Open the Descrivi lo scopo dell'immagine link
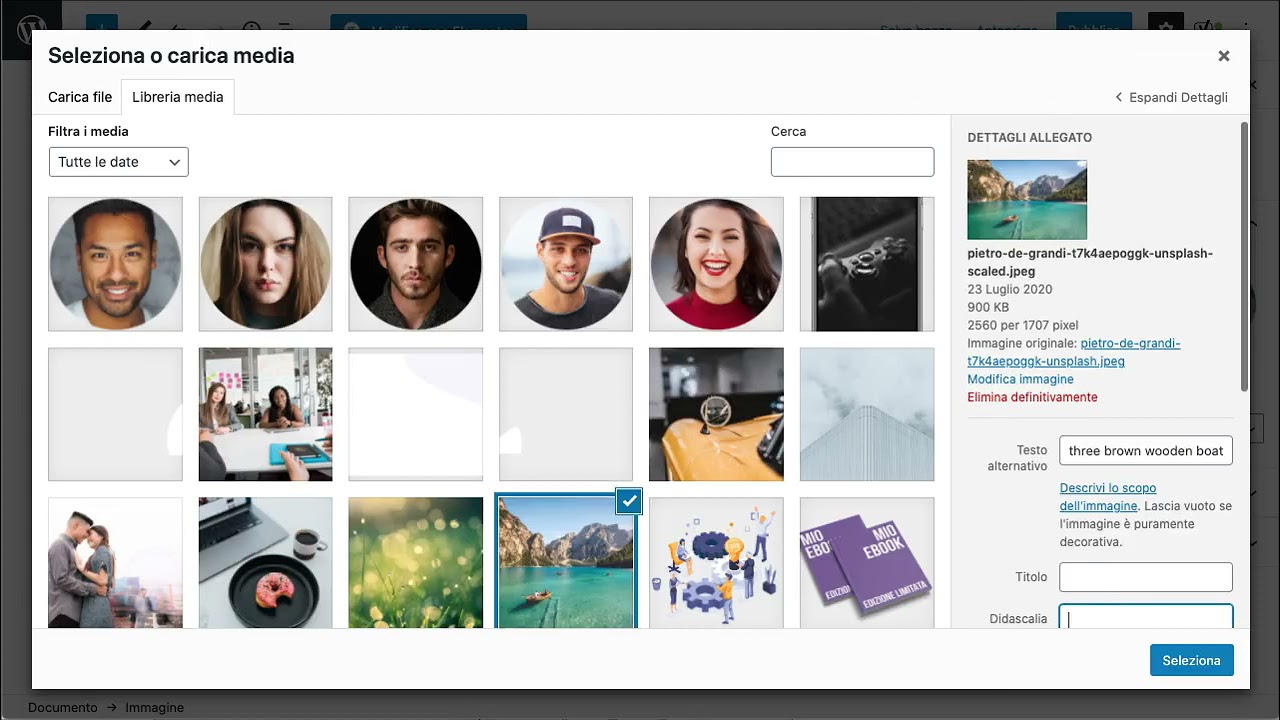 (x=1107, y=488)
